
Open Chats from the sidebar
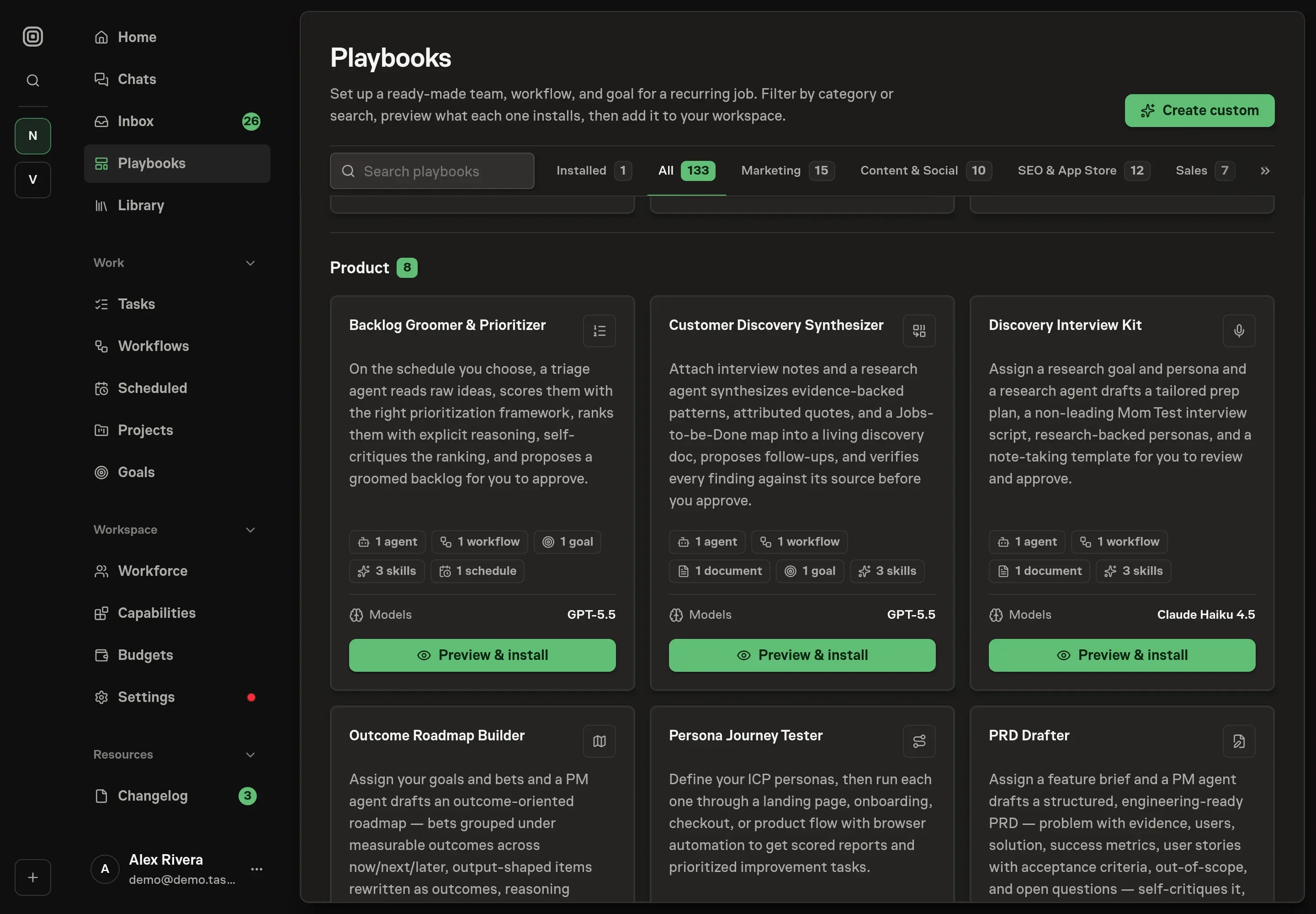pyautogui.click(x=177, y=79)
